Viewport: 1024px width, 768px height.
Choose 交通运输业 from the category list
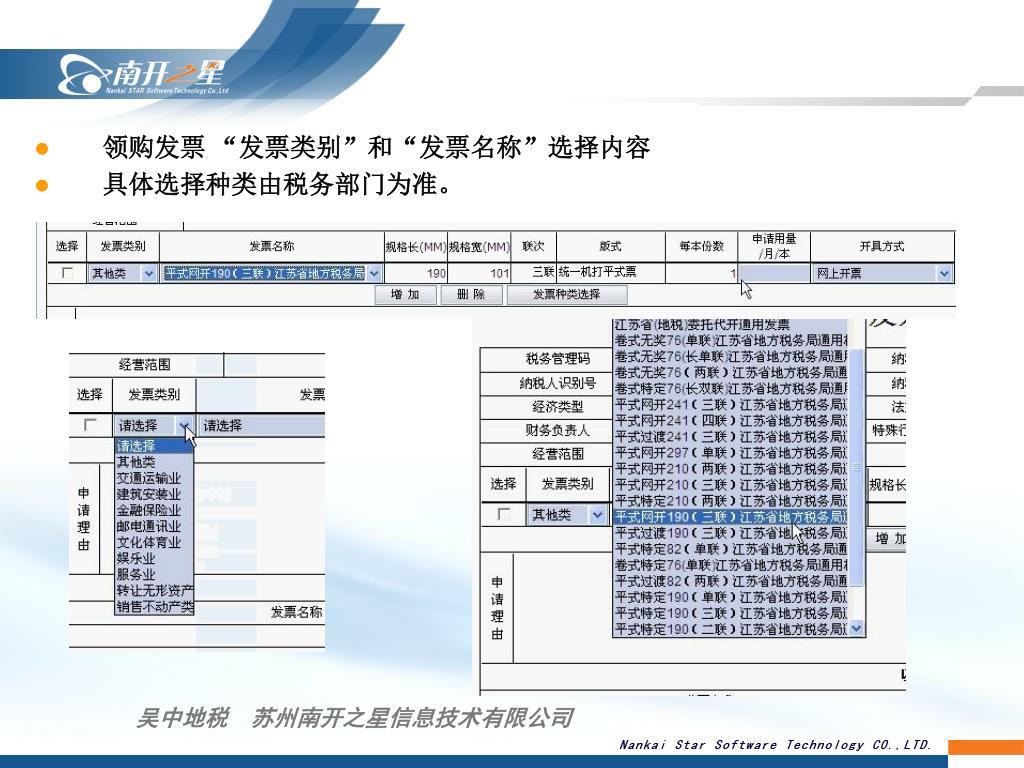[153, 479]
